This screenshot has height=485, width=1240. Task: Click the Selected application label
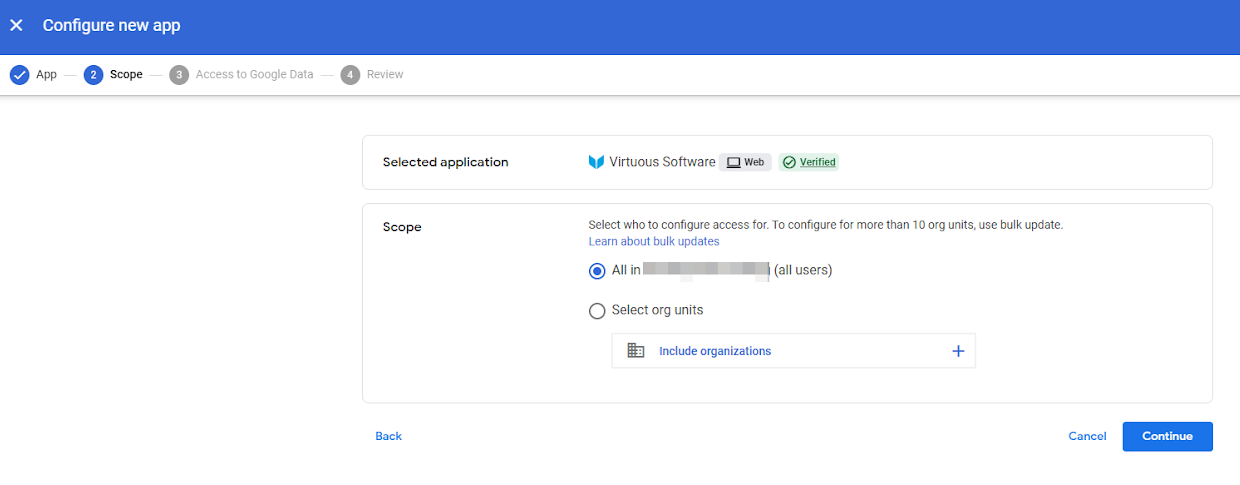click(445, 162)
